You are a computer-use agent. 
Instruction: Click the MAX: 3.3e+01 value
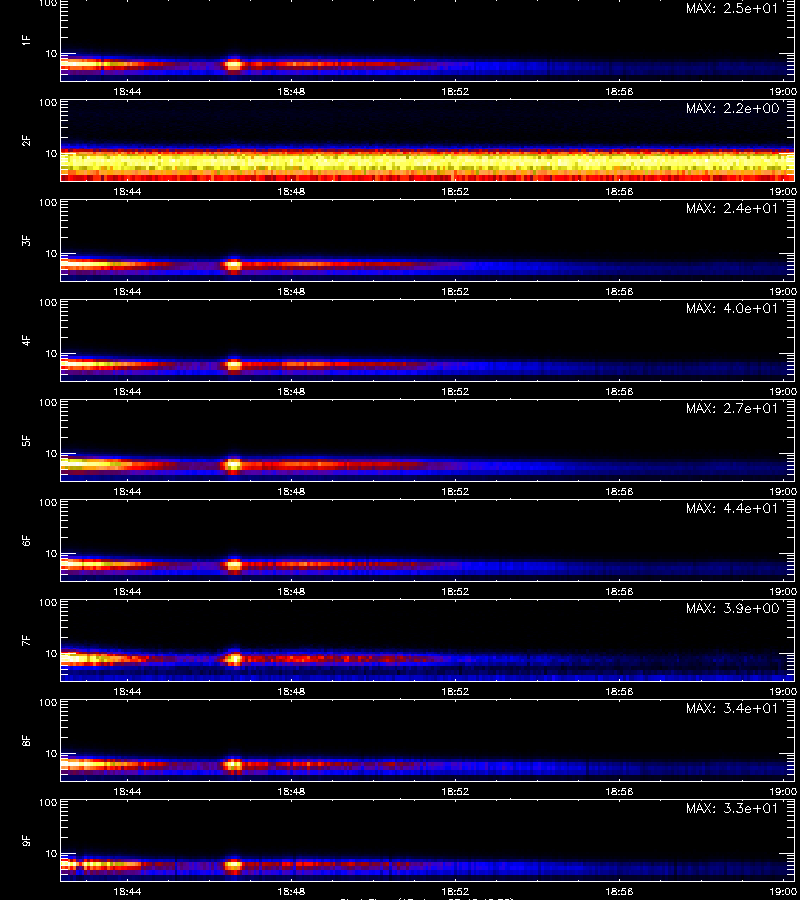[x=732, y=808]
